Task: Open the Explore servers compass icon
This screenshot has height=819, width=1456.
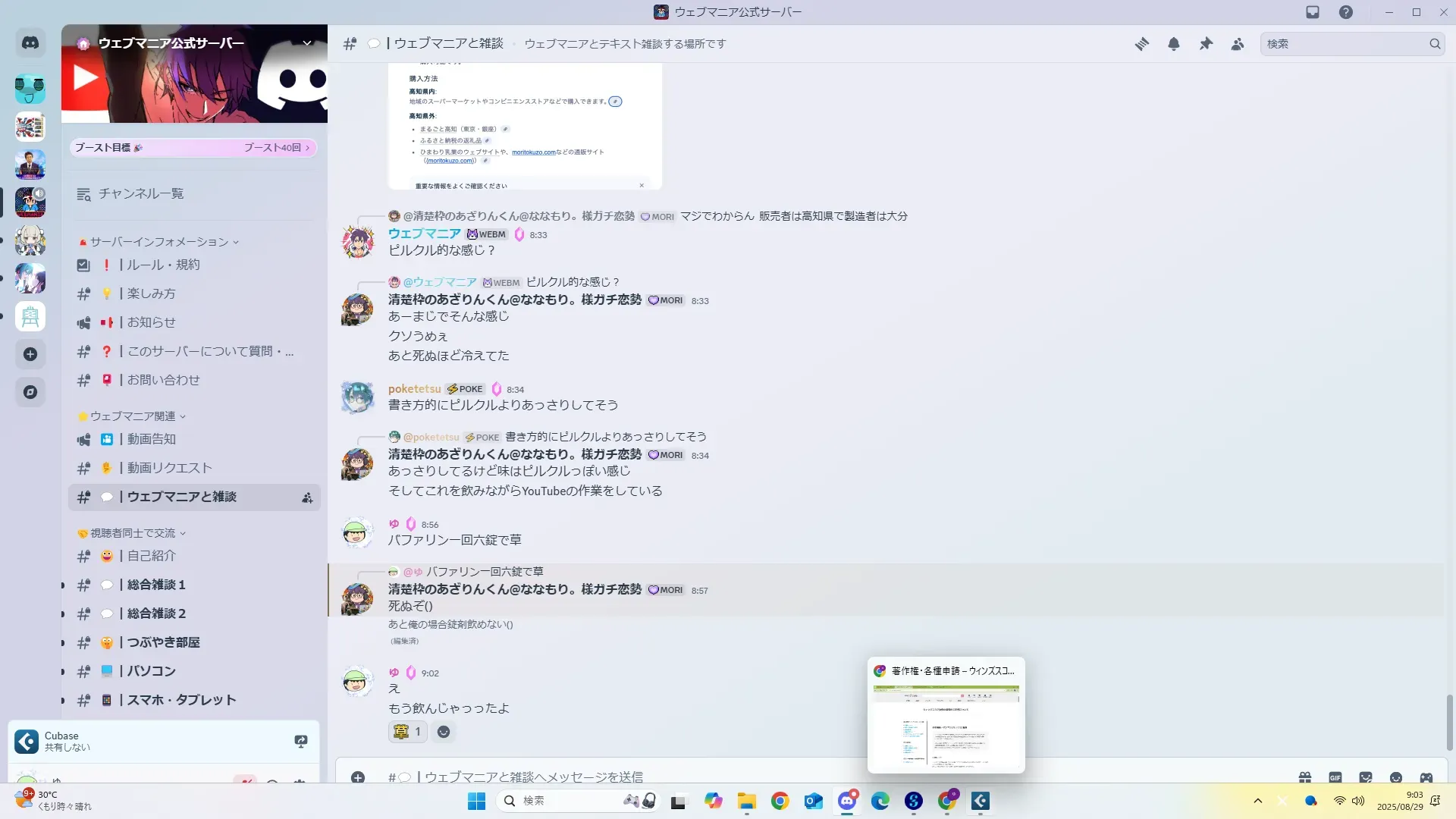Action: click(x=30, y=392)
